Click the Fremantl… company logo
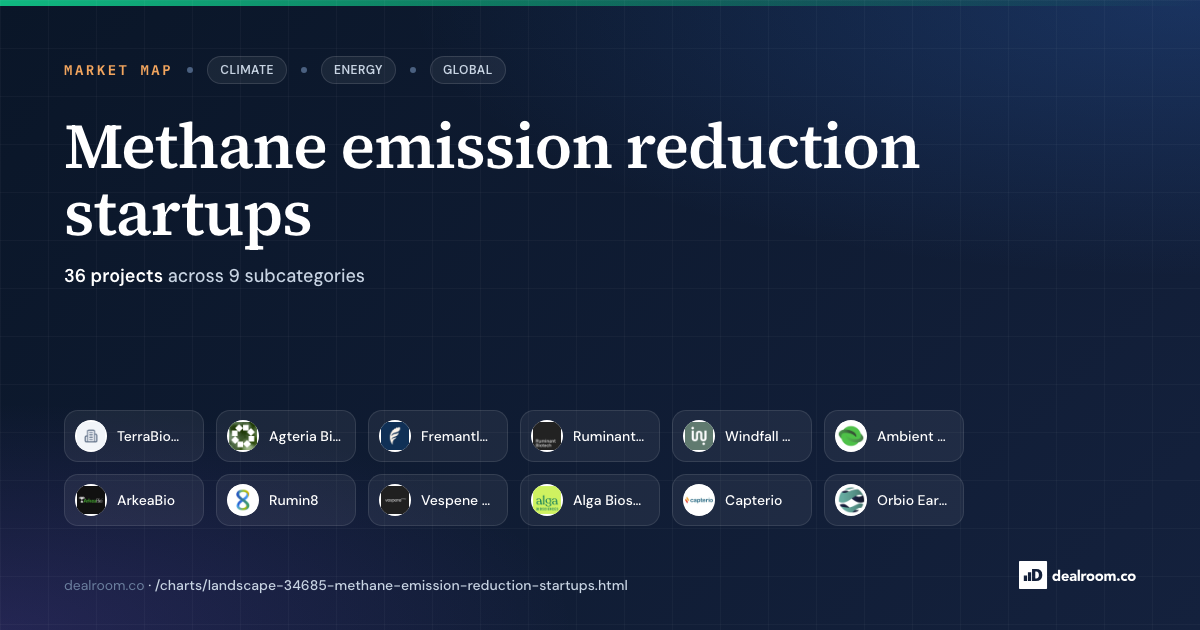1200x630 pixels. pos(395,436)
